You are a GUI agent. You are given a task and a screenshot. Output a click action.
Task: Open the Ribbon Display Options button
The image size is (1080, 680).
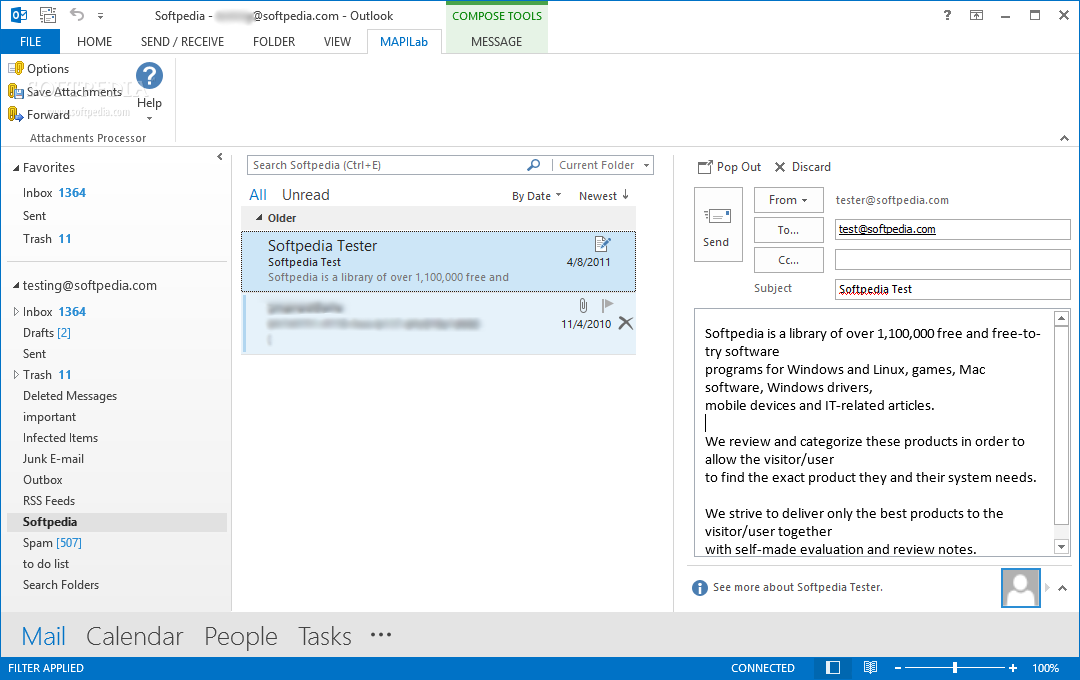(x=977, y=15)
